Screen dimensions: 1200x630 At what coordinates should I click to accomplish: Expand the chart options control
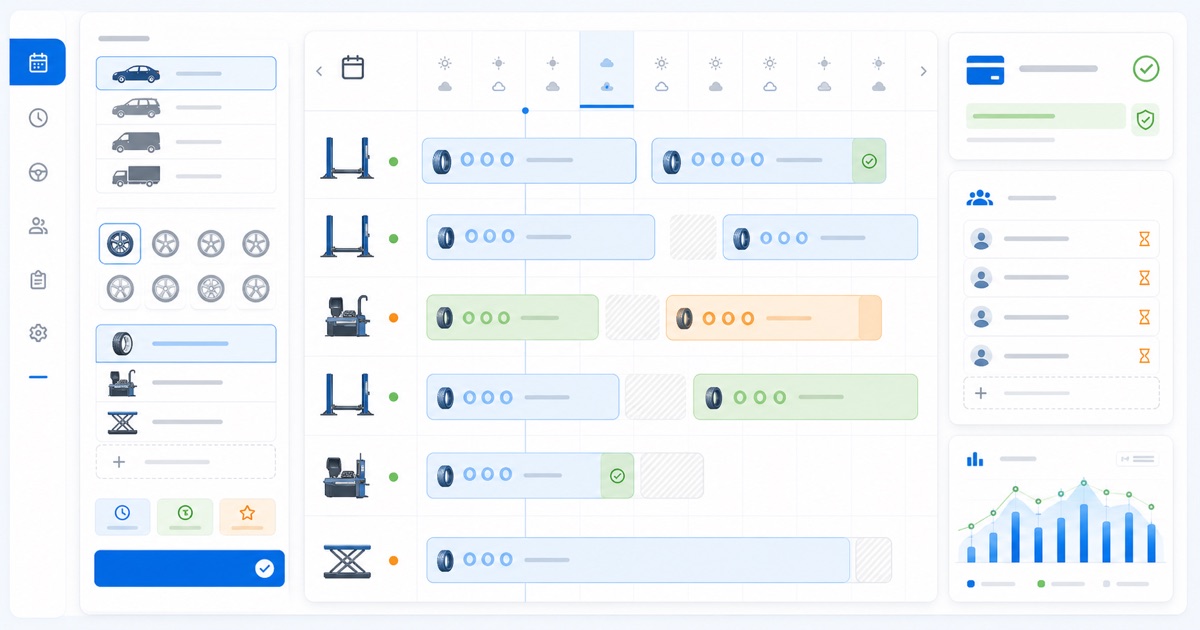[1137, 459]
